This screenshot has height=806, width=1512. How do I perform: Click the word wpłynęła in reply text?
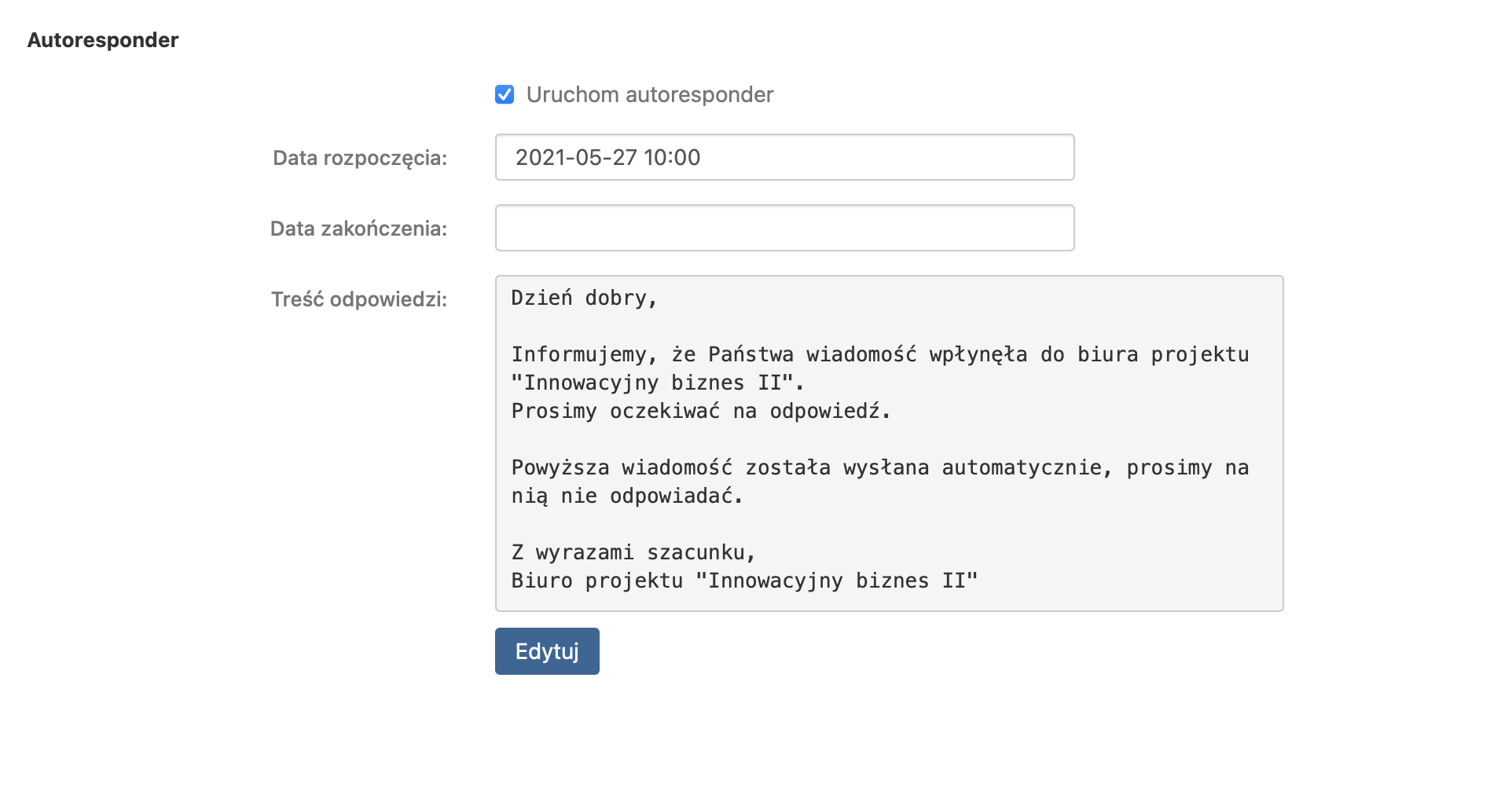(978, 355)
